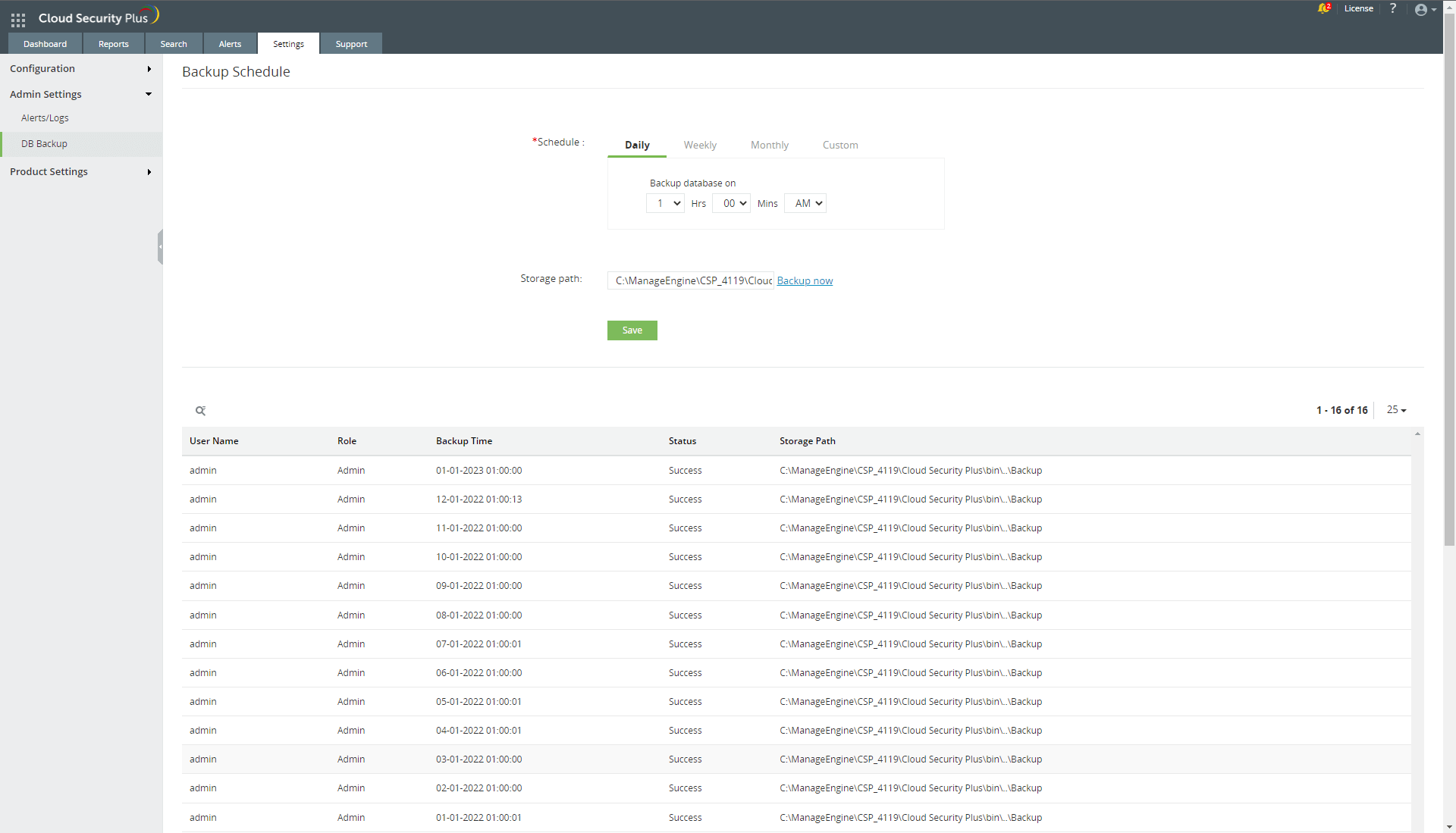
Task: Open help using the question mark icon
Action: click(1392, 9)
